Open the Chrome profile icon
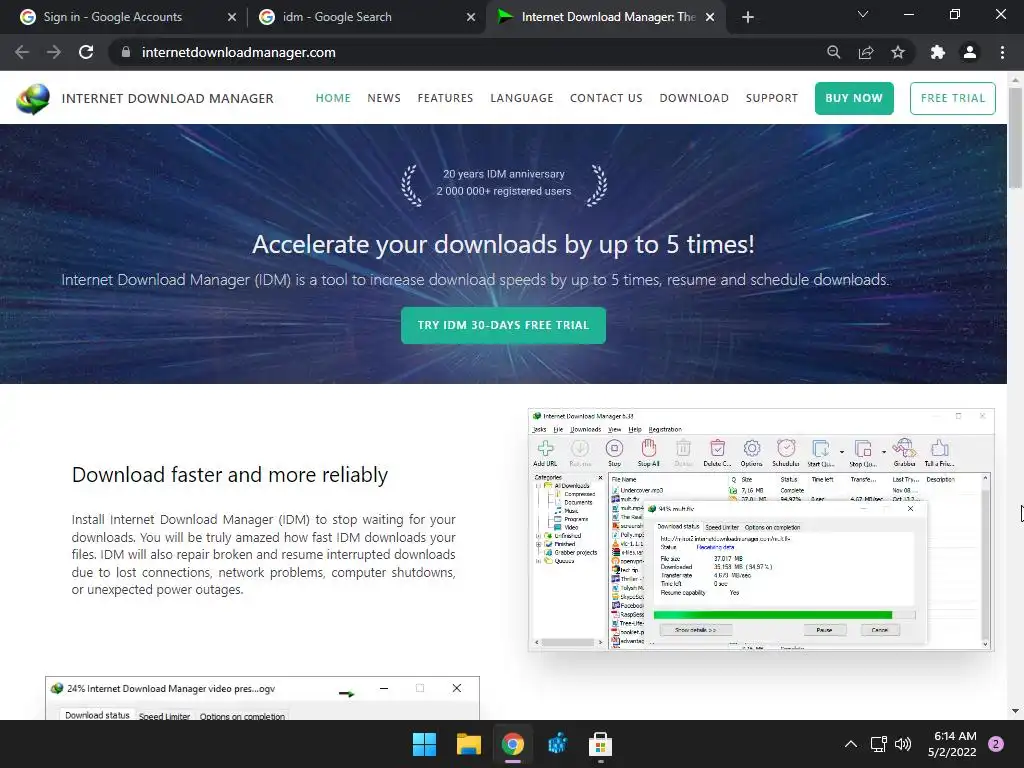The width and height of the screenshot is (1024, 768). pyautogui.click(x=970, y=52)
